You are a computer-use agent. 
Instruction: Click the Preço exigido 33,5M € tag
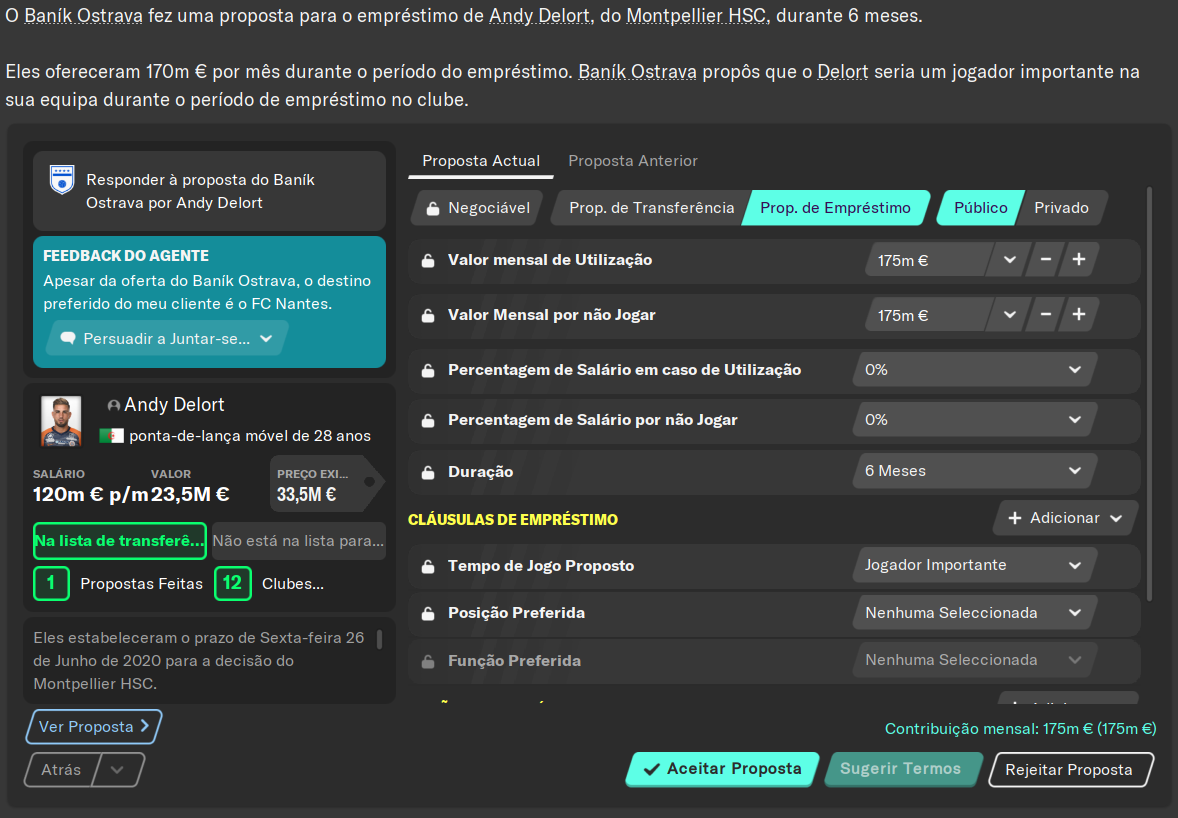coord(326,485)
